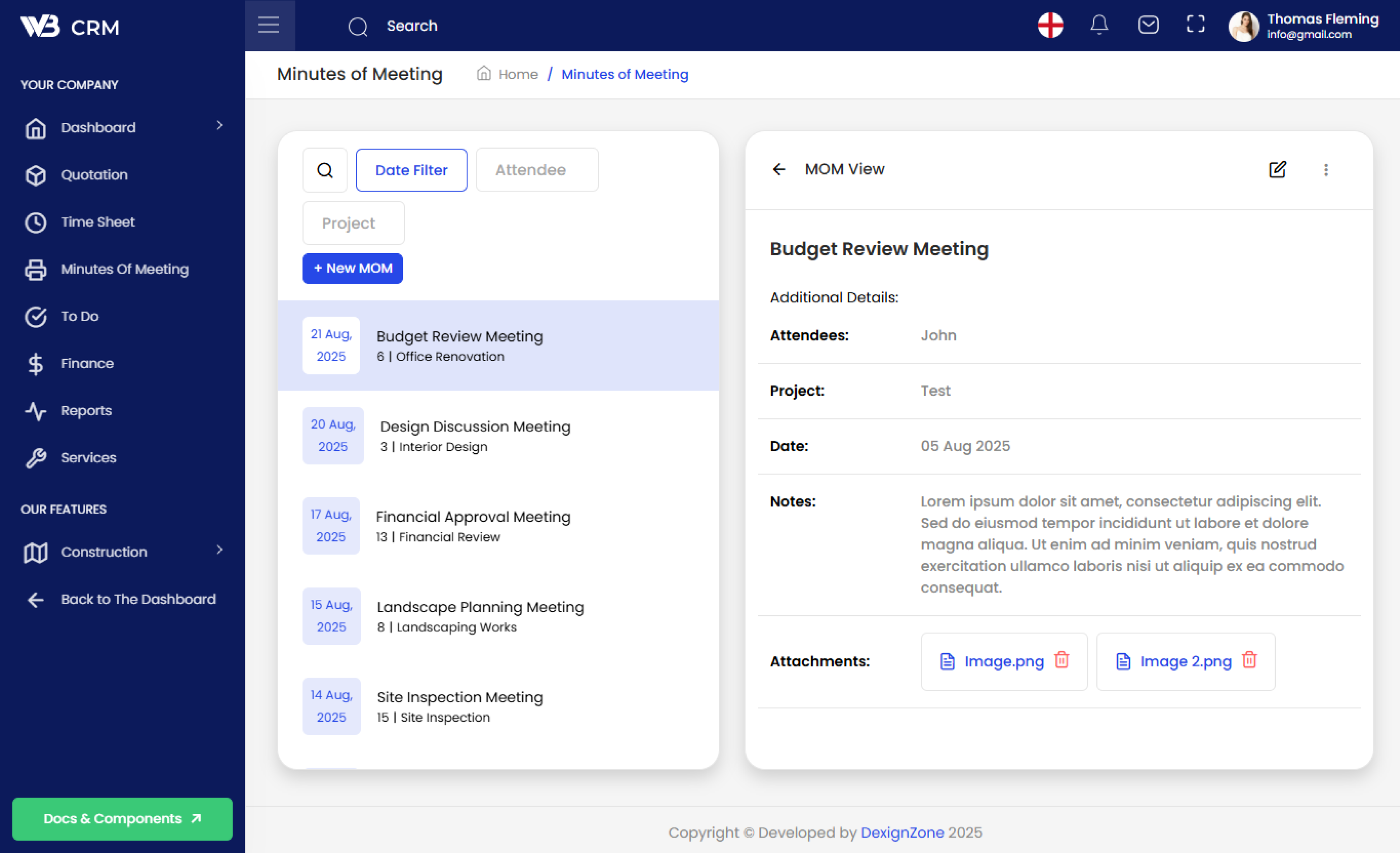Screen dimensions: 1400x853
Task: Open Finance from the sidebar
Action: pos(87,364)
